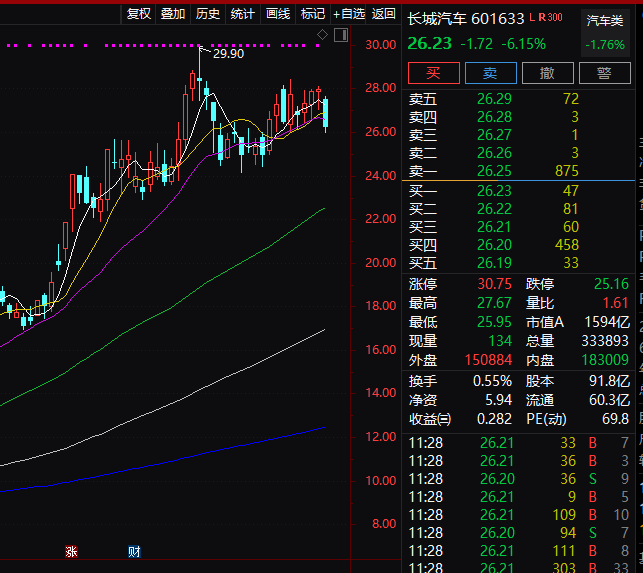Image resolution: width=643 pixels, height=573 pixels.
Task: Click tick row with volume 111 B
Action: (518, 551)
